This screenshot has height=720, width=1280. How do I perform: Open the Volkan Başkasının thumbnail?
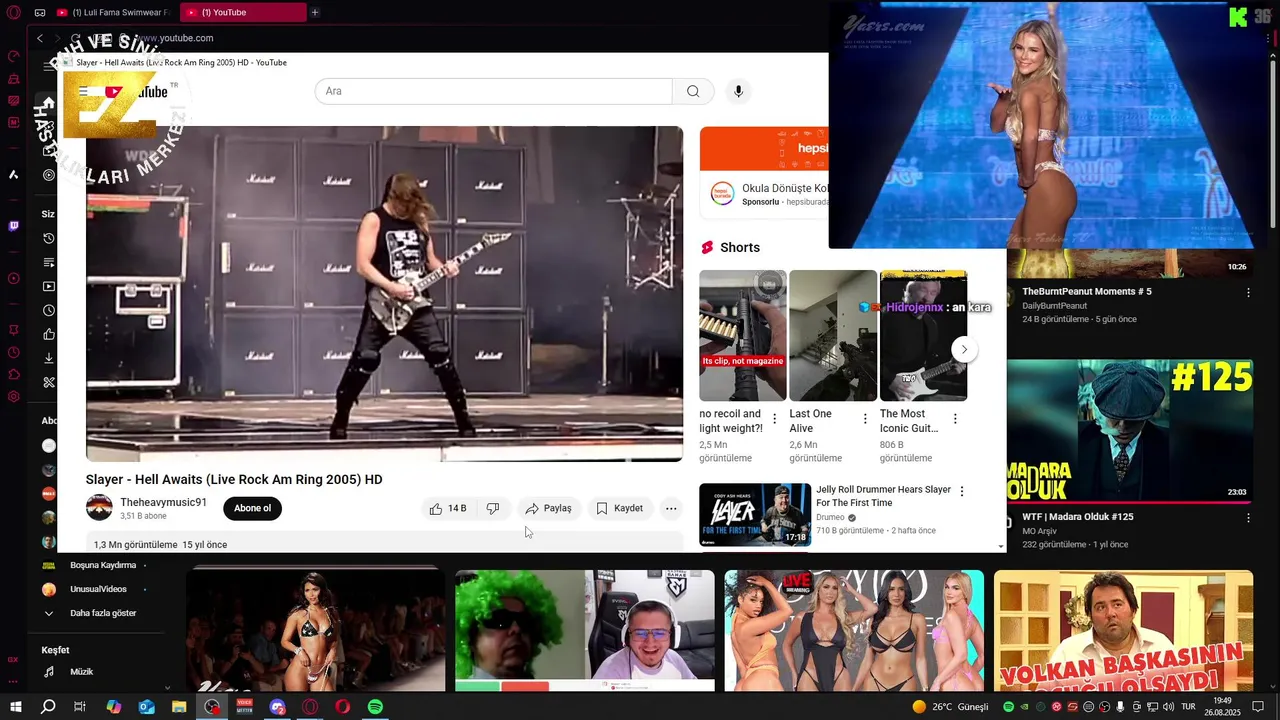click(x=1123, y=630)
